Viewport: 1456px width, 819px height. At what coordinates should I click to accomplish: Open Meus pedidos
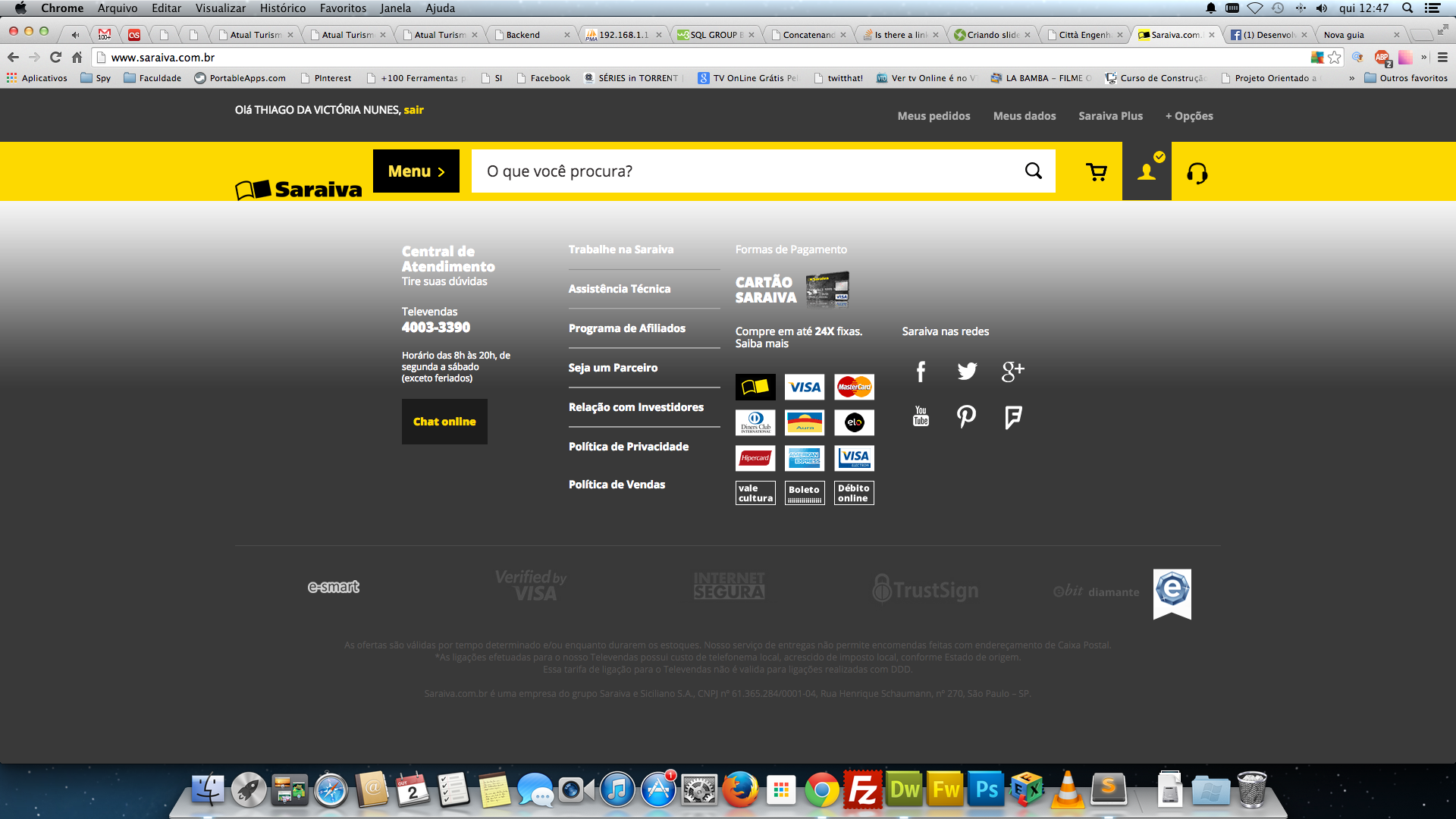(934, 116)
